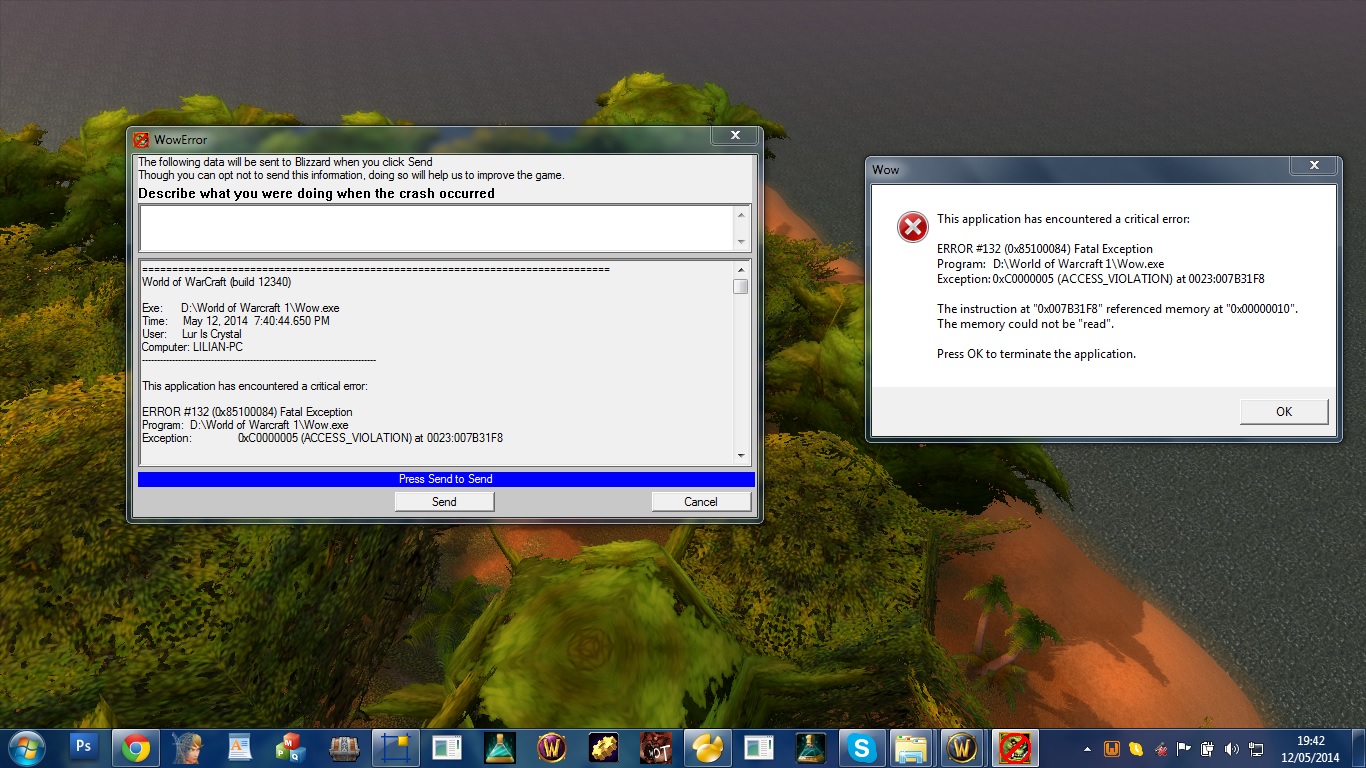Open the elf character portrait taskbar icon
This screenshot has height=768, width=1366.
[187, 747]
